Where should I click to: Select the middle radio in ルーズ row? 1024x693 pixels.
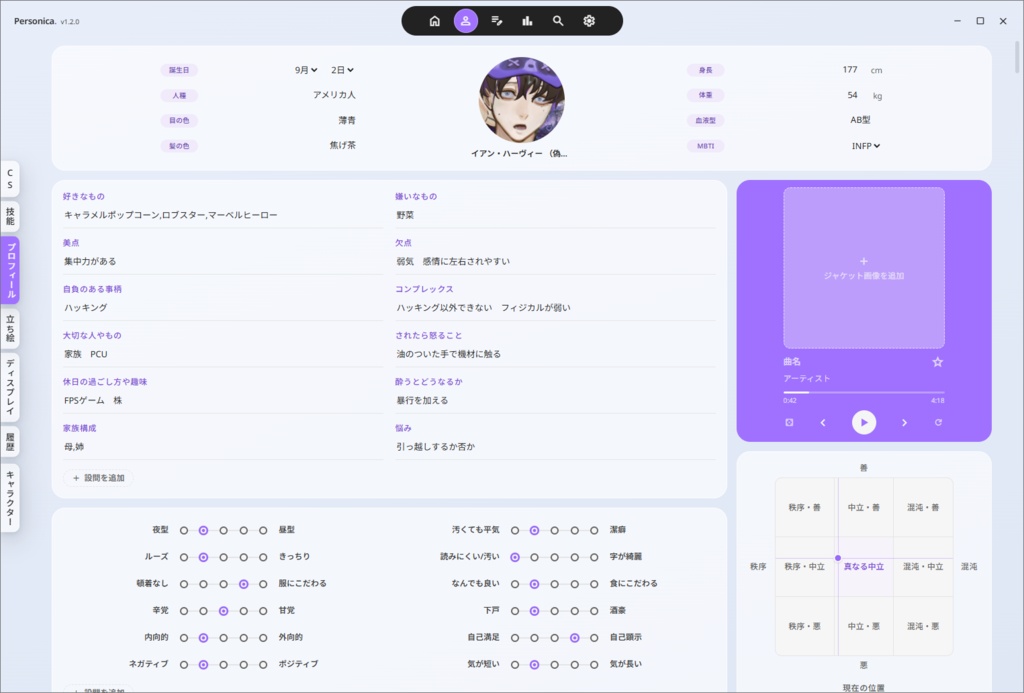tap(223, 557)
